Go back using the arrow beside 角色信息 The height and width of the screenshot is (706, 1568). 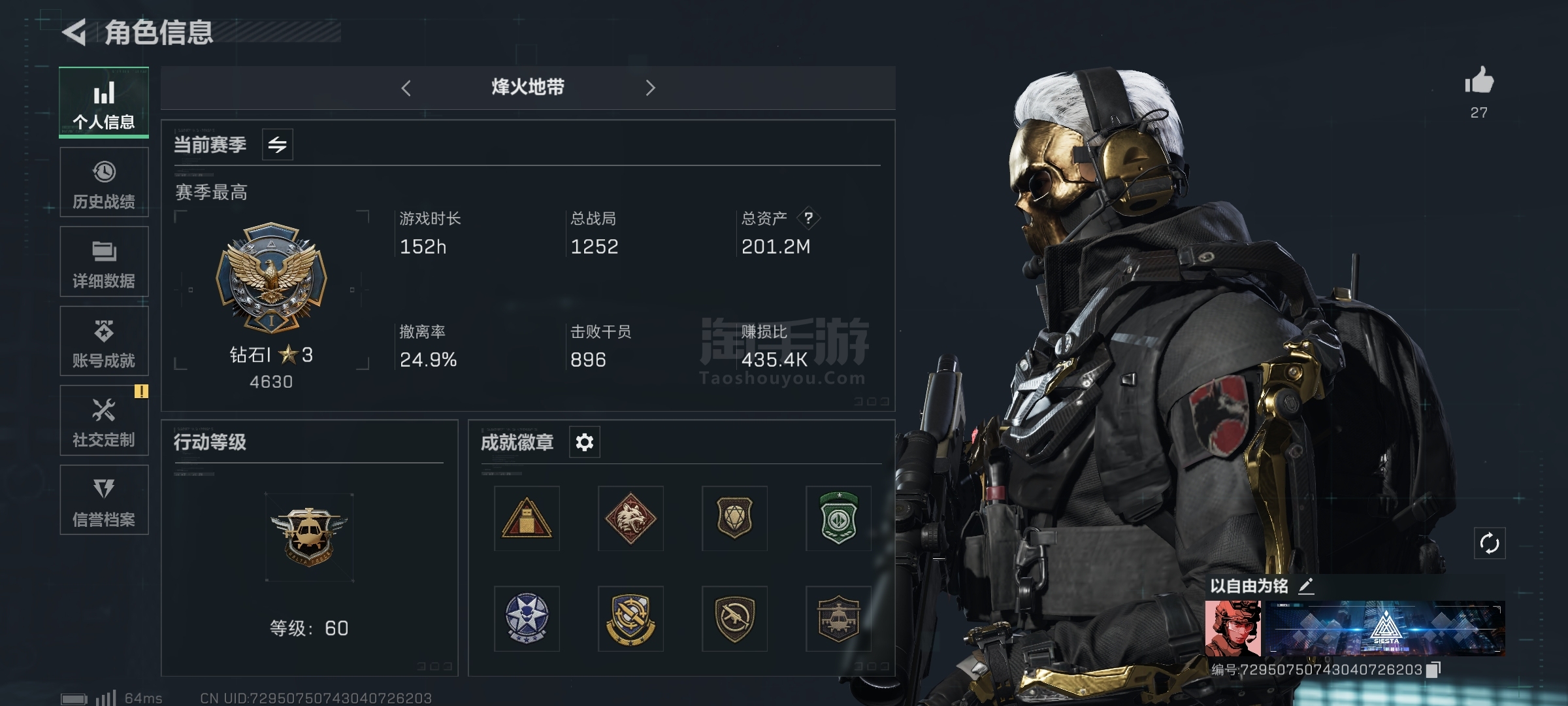click(x=74, y=32)
